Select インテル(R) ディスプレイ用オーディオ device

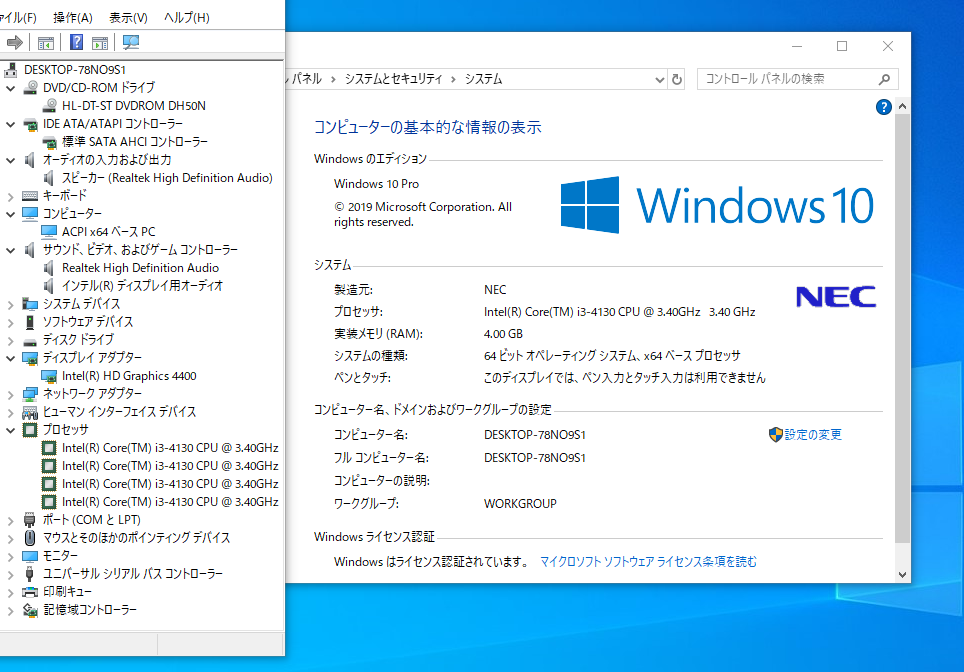point(142,285)
